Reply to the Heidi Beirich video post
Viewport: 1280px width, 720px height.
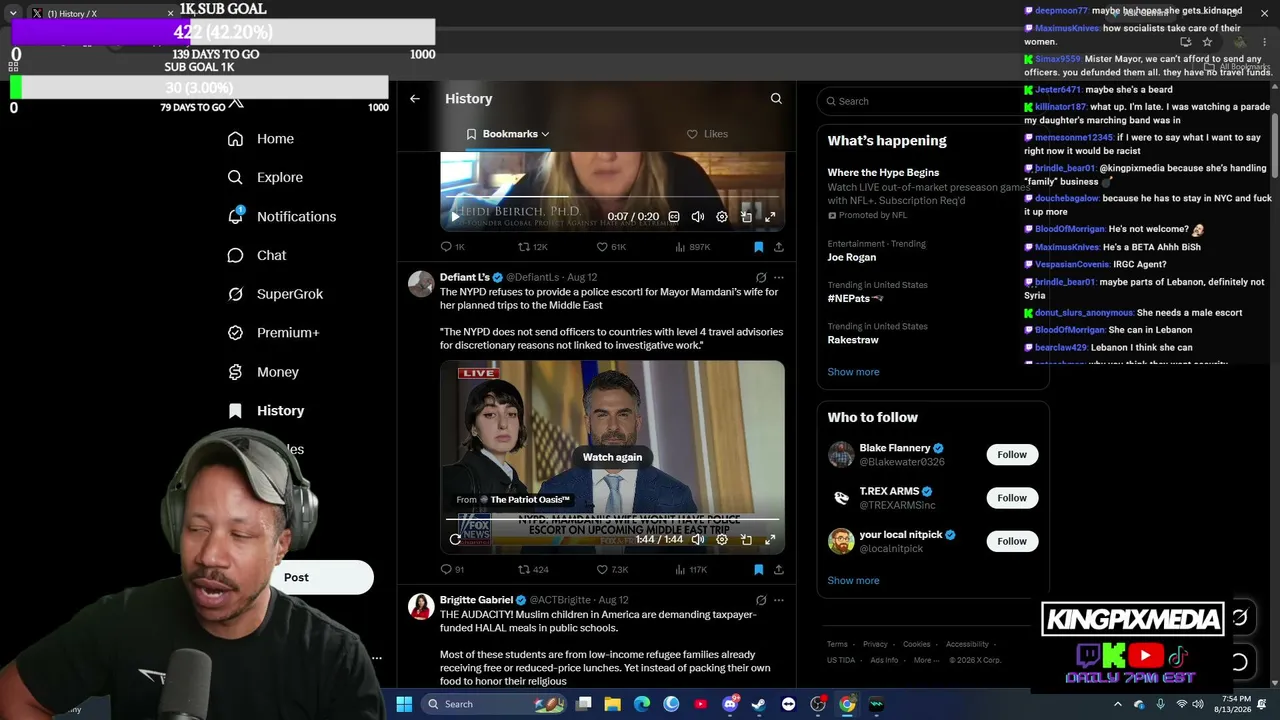click(x=453, y=246)
